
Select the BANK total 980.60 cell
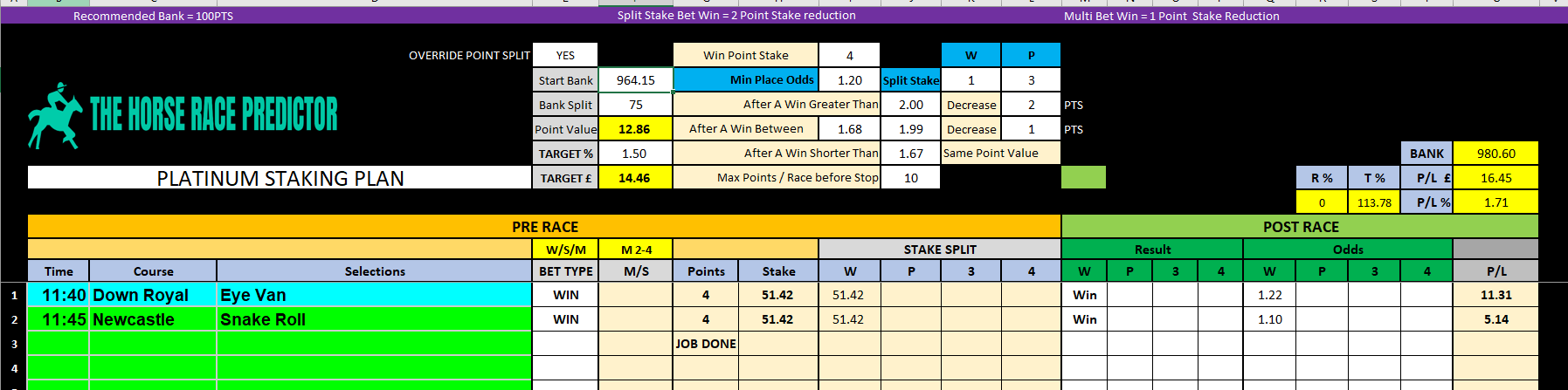point(1495,154)
